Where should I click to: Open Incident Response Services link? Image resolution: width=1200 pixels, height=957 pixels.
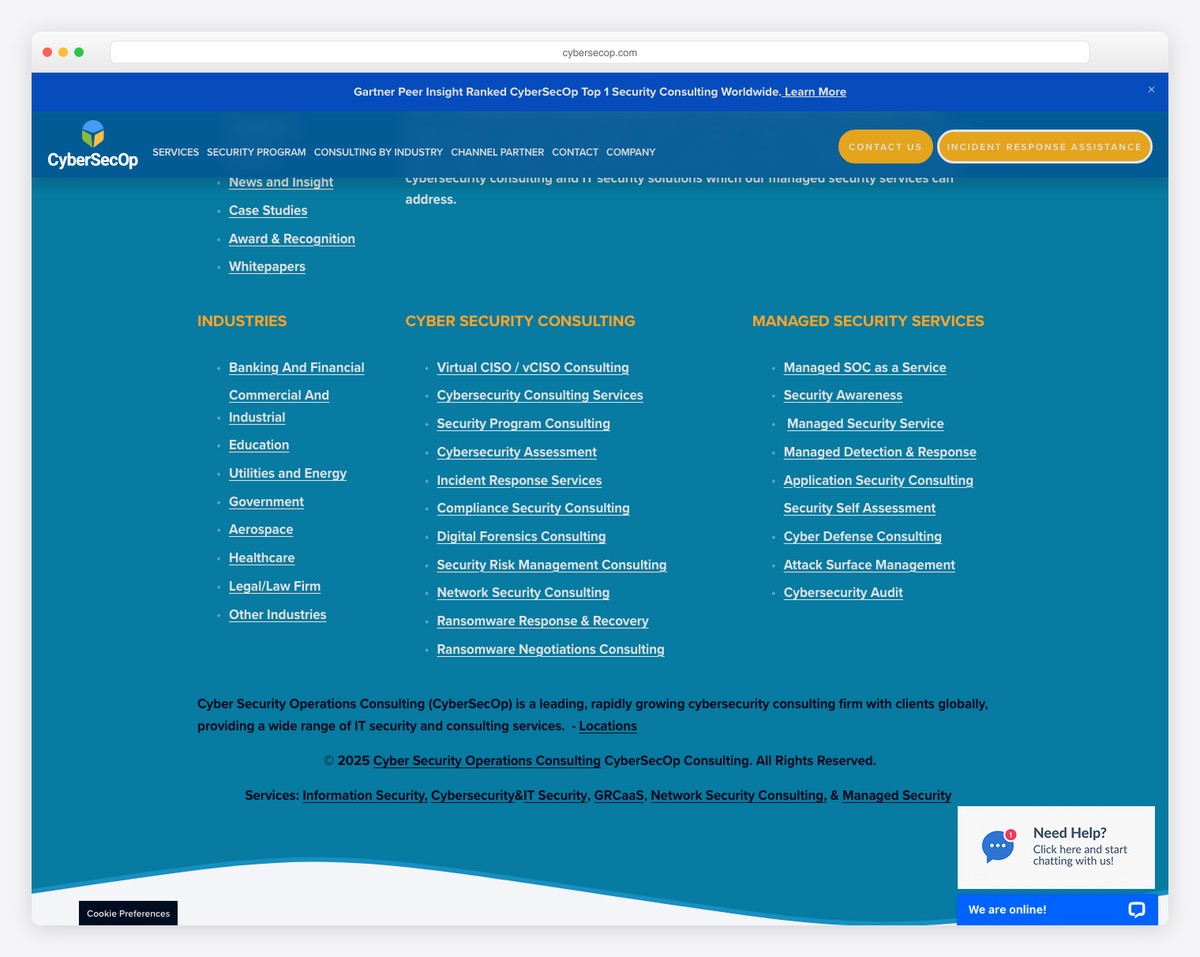point(519,481)
